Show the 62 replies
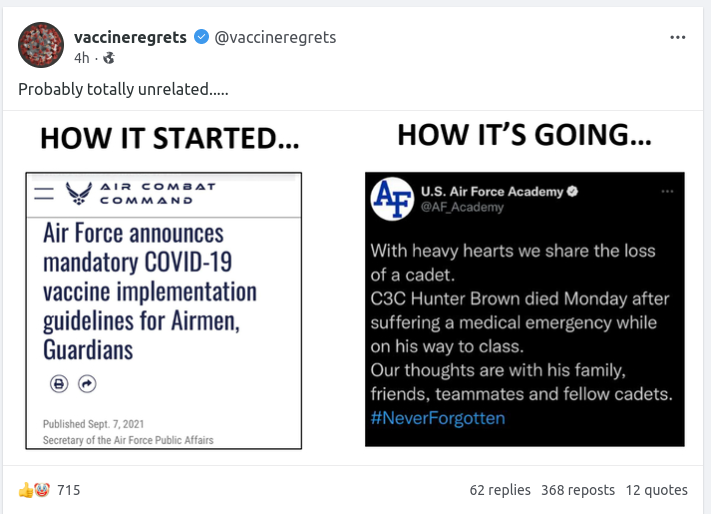 (x=500, y=490)
